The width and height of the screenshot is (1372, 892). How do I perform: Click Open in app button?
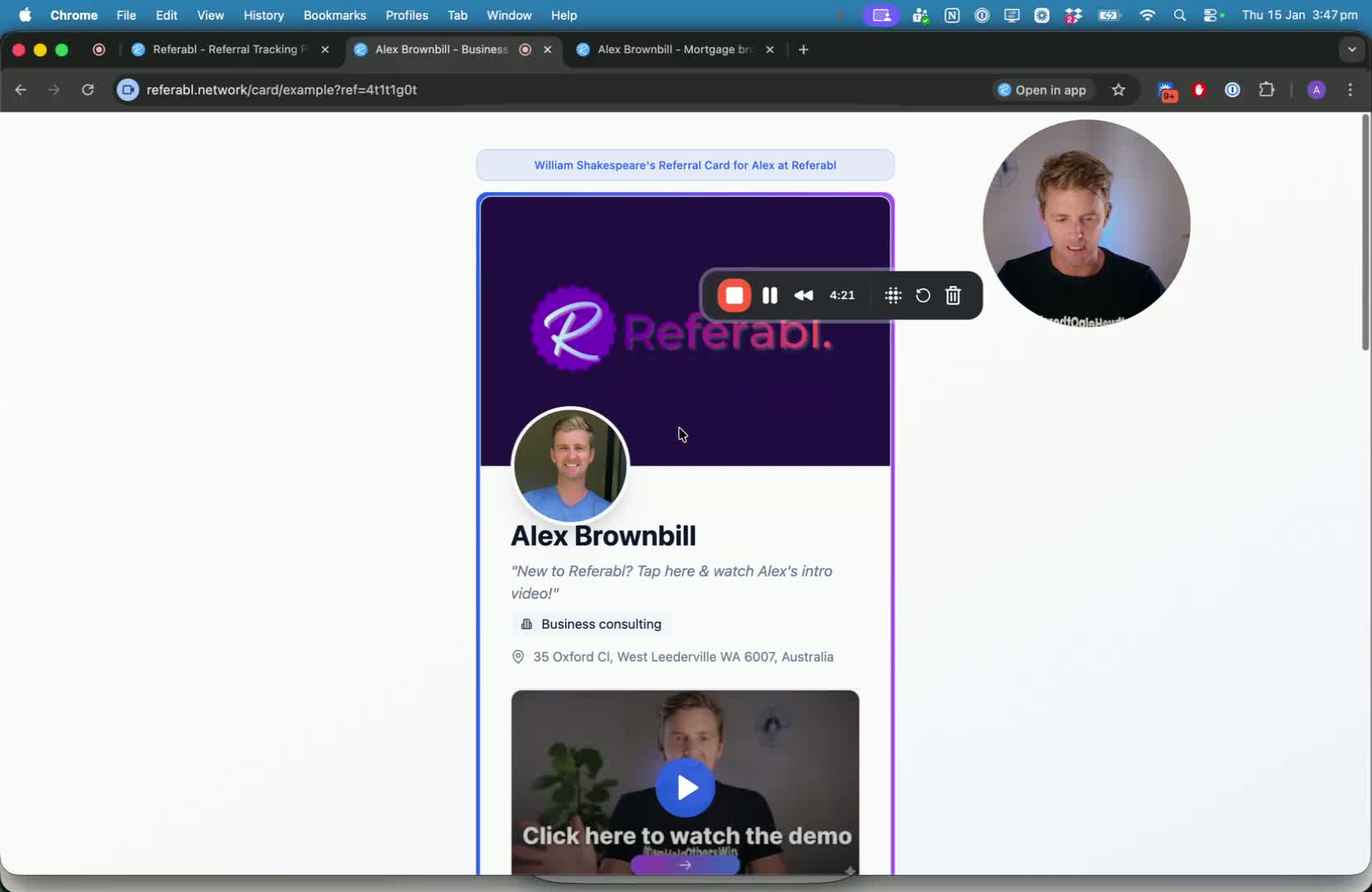point(1043,90)
